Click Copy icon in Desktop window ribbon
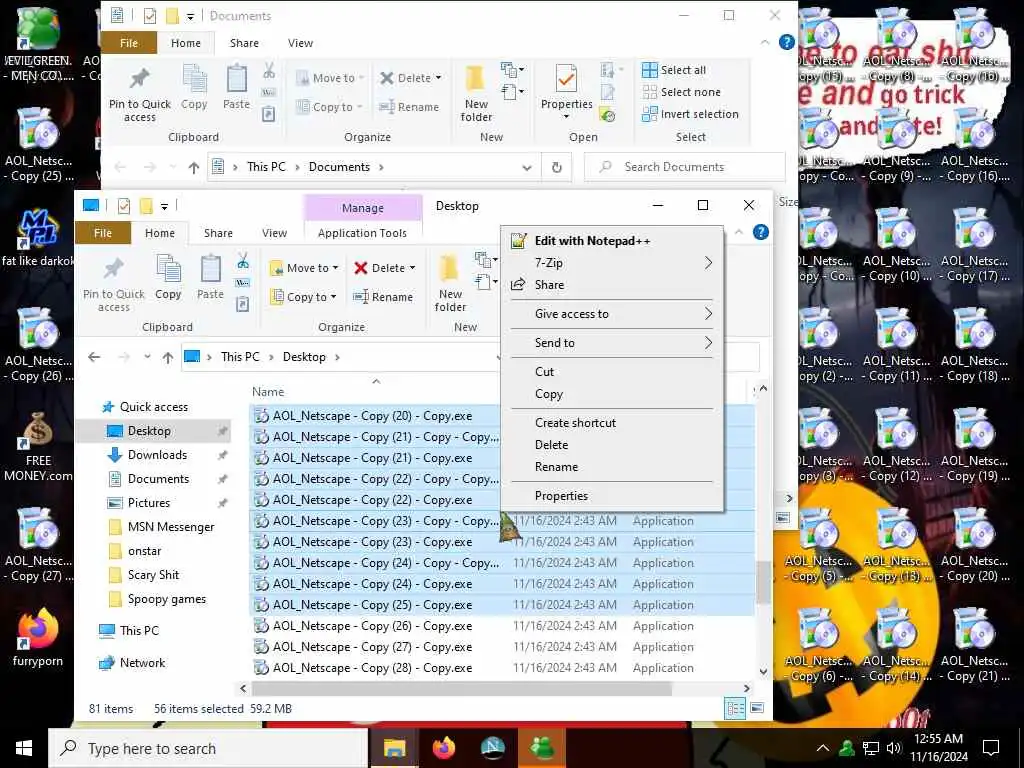This screenshot has width=1024, height=768. pos(168,277)
